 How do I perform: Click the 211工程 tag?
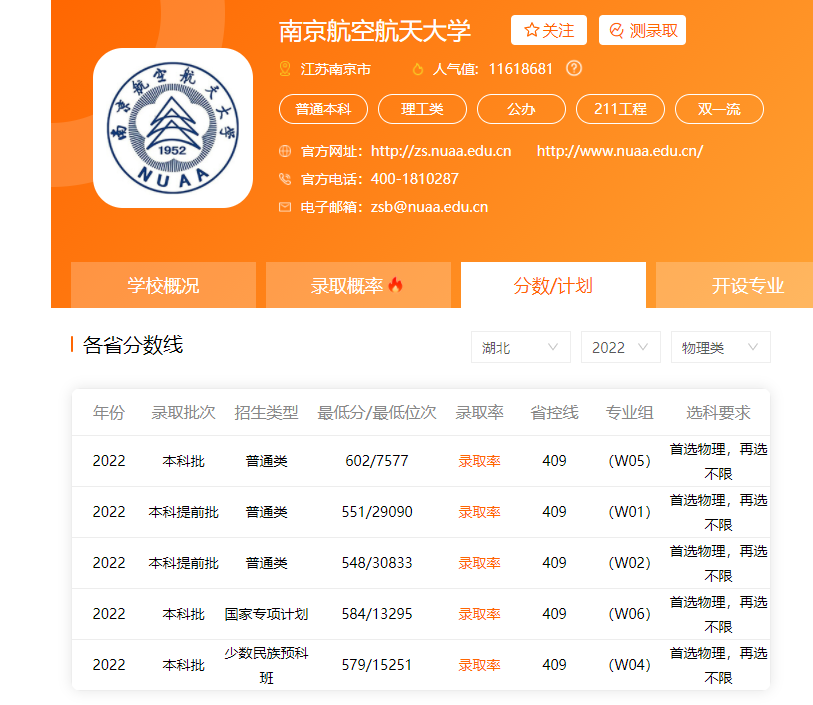click(x=620, y=109)
